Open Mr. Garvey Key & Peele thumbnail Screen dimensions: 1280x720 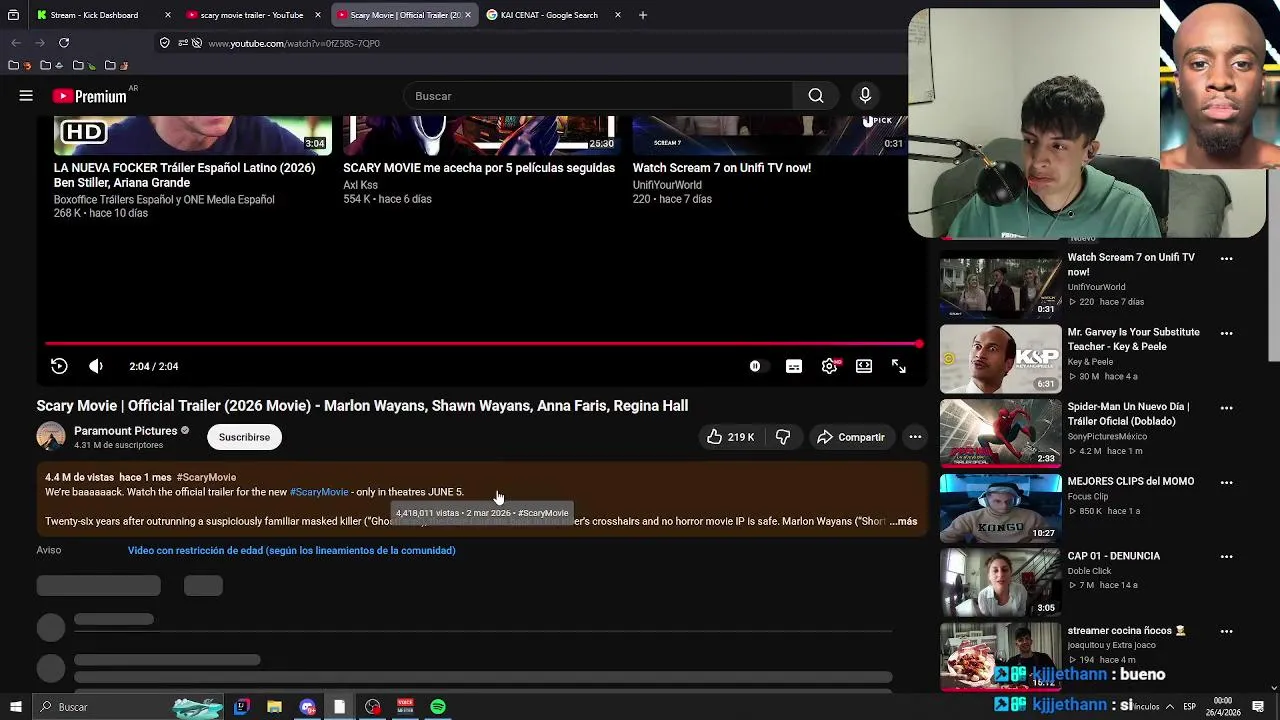pyautogui.click(x=1000, y=359)
